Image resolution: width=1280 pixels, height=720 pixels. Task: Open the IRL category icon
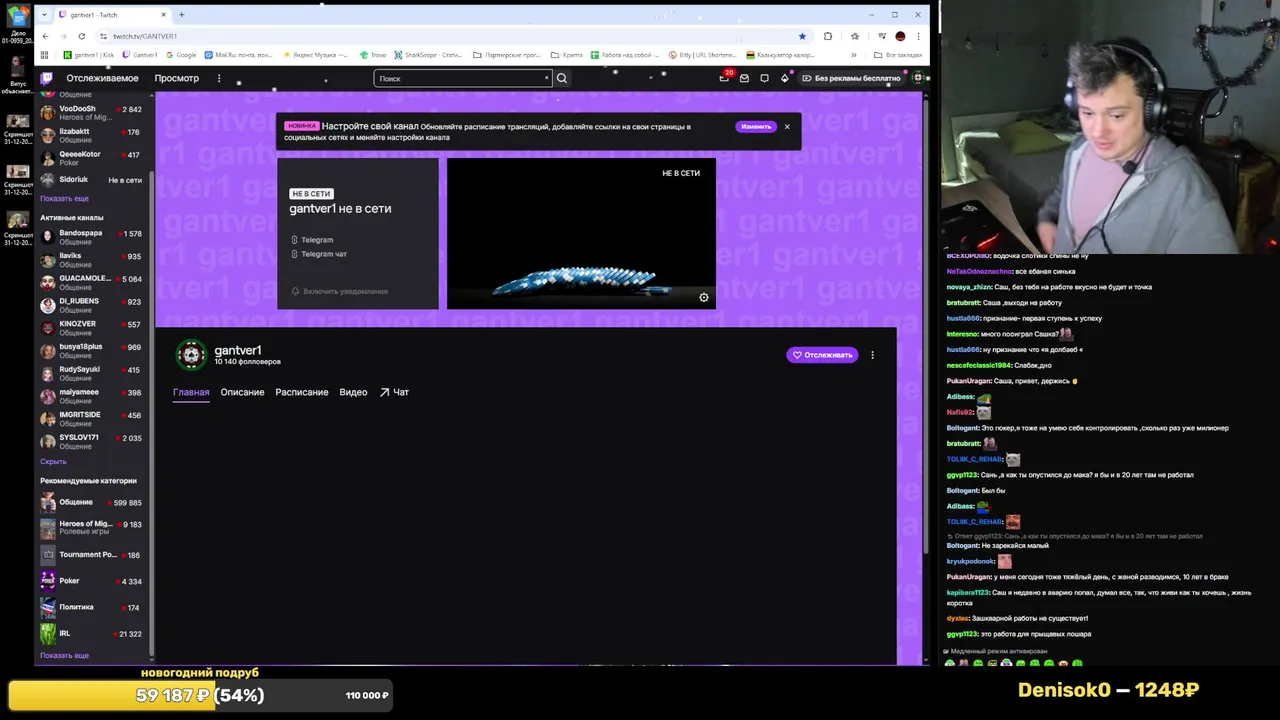[x=47, y=633]
